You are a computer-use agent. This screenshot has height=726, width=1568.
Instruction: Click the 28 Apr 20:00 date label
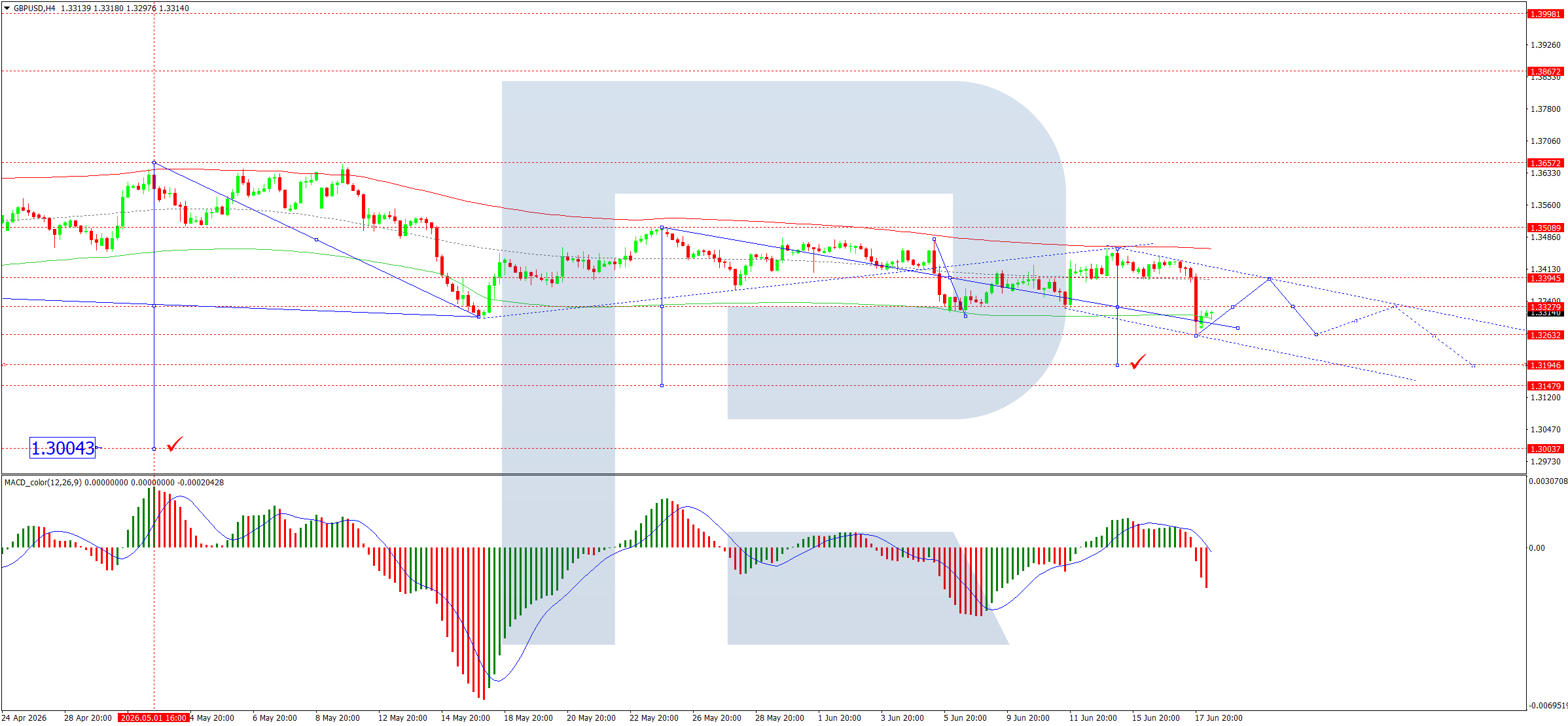point(88,718)
